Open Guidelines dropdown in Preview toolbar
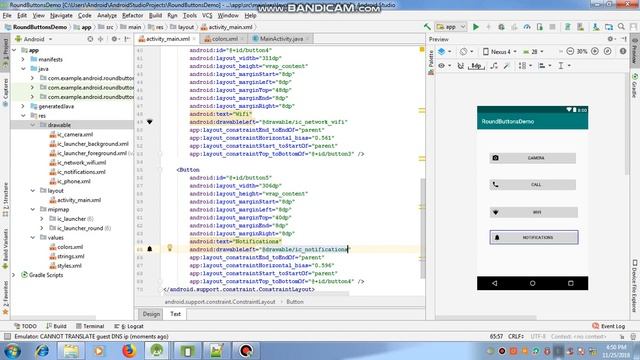The height and width of the screenshot is (360, 640). coord(564,66)
